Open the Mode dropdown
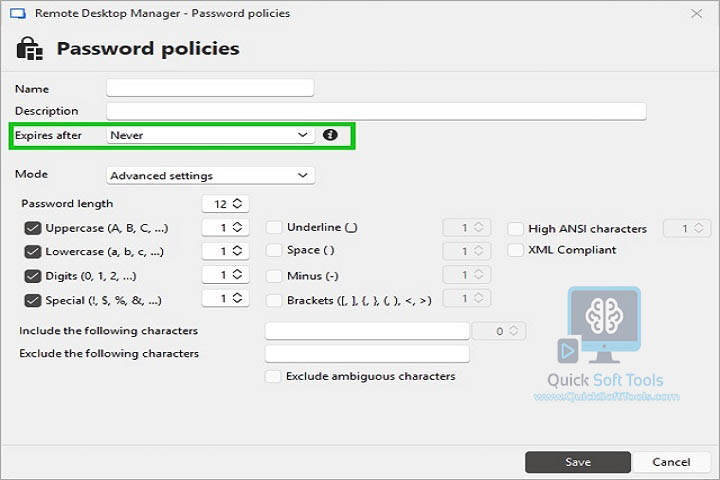Screen dimensions: 720x480 pos(211,175)
